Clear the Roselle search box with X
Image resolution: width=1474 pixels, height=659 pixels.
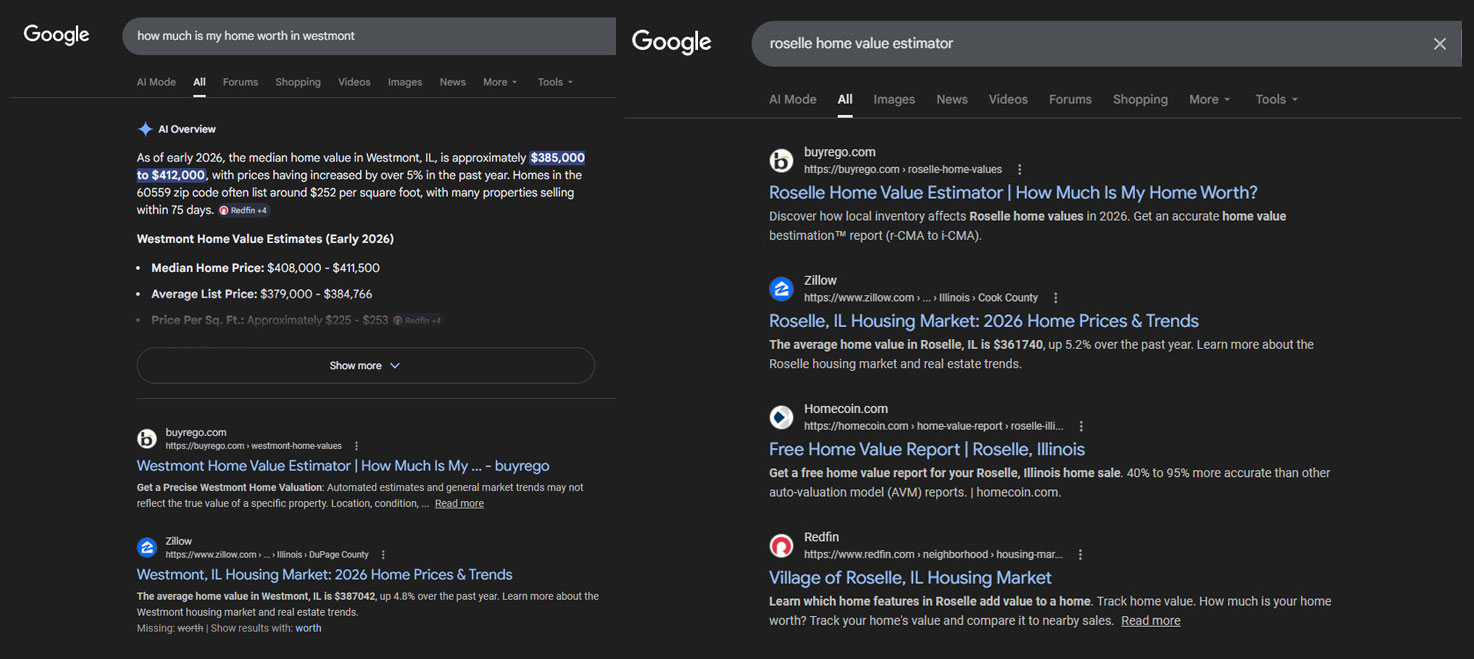click(x=1439, y=44)
